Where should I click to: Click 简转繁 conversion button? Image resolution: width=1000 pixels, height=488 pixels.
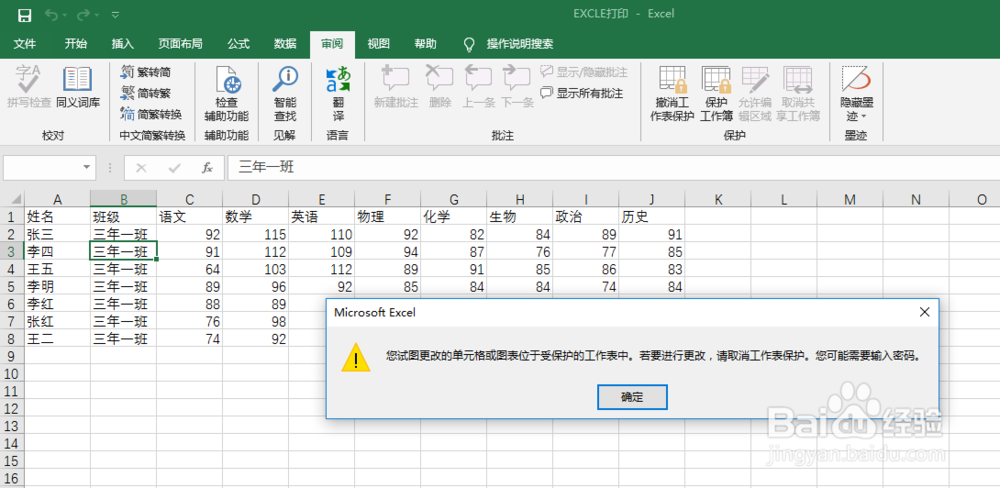pyautogui.click(x=147, y=93)
